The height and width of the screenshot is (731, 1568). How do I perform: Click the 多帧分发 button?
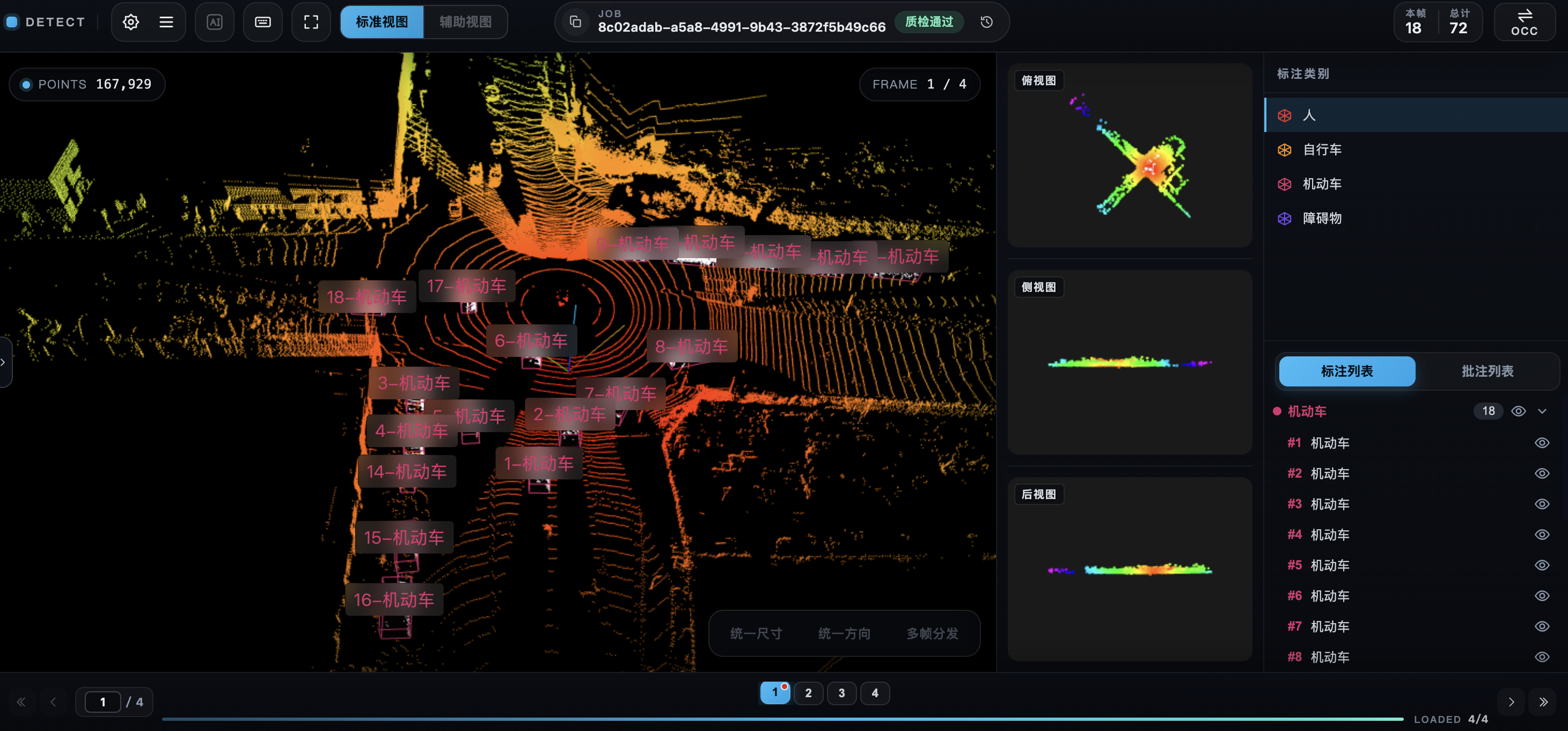[x=932, y=634]
